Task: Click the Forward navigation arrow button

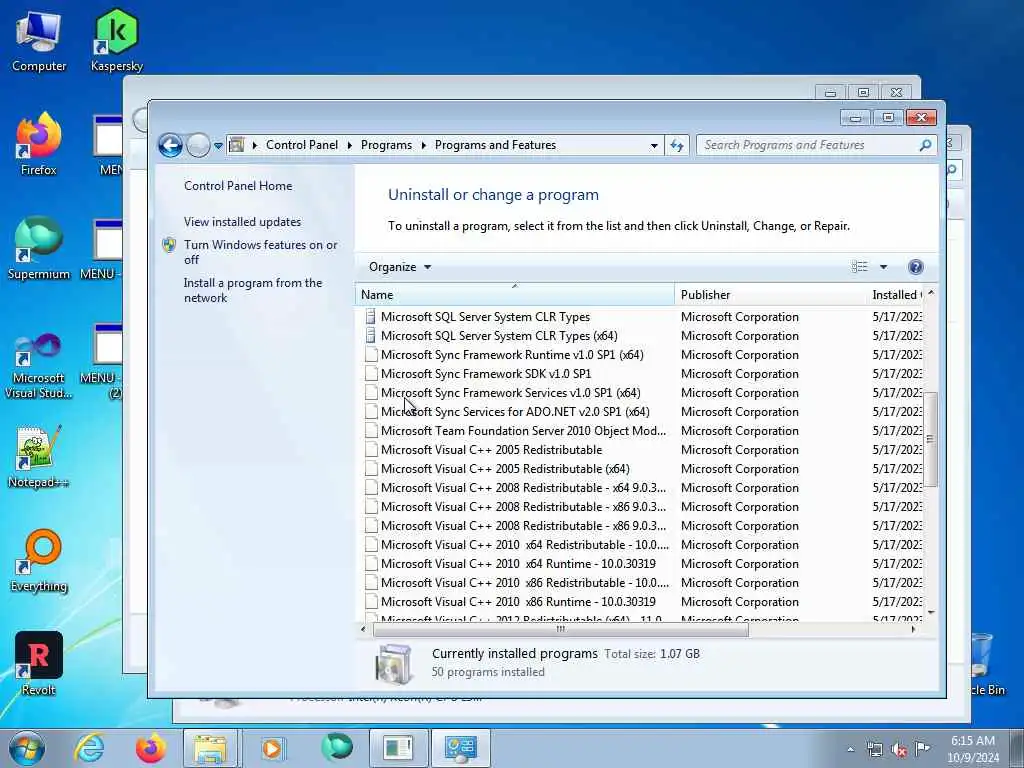Action: point(198,145)
